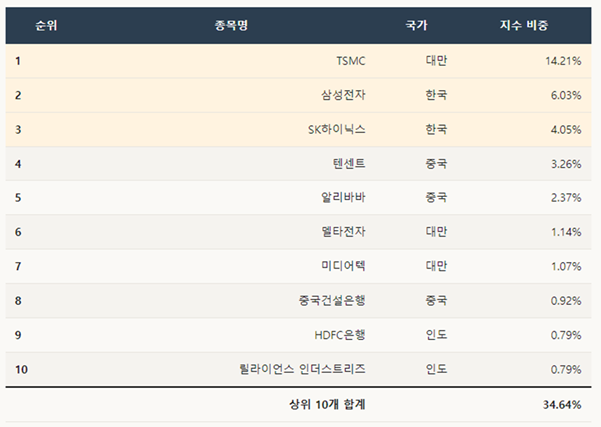Click the 인도 country cell in 릴라이언스 row
This screenshot has height=427, width=601.
(x=436, y=369)
